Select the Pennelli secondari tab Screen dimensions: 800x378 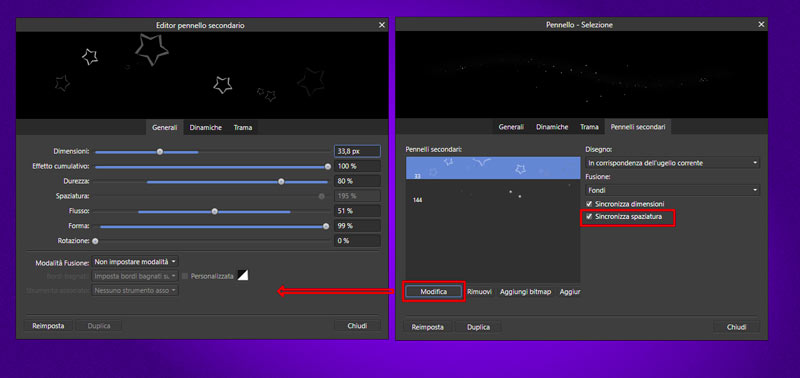click(638, 127)
